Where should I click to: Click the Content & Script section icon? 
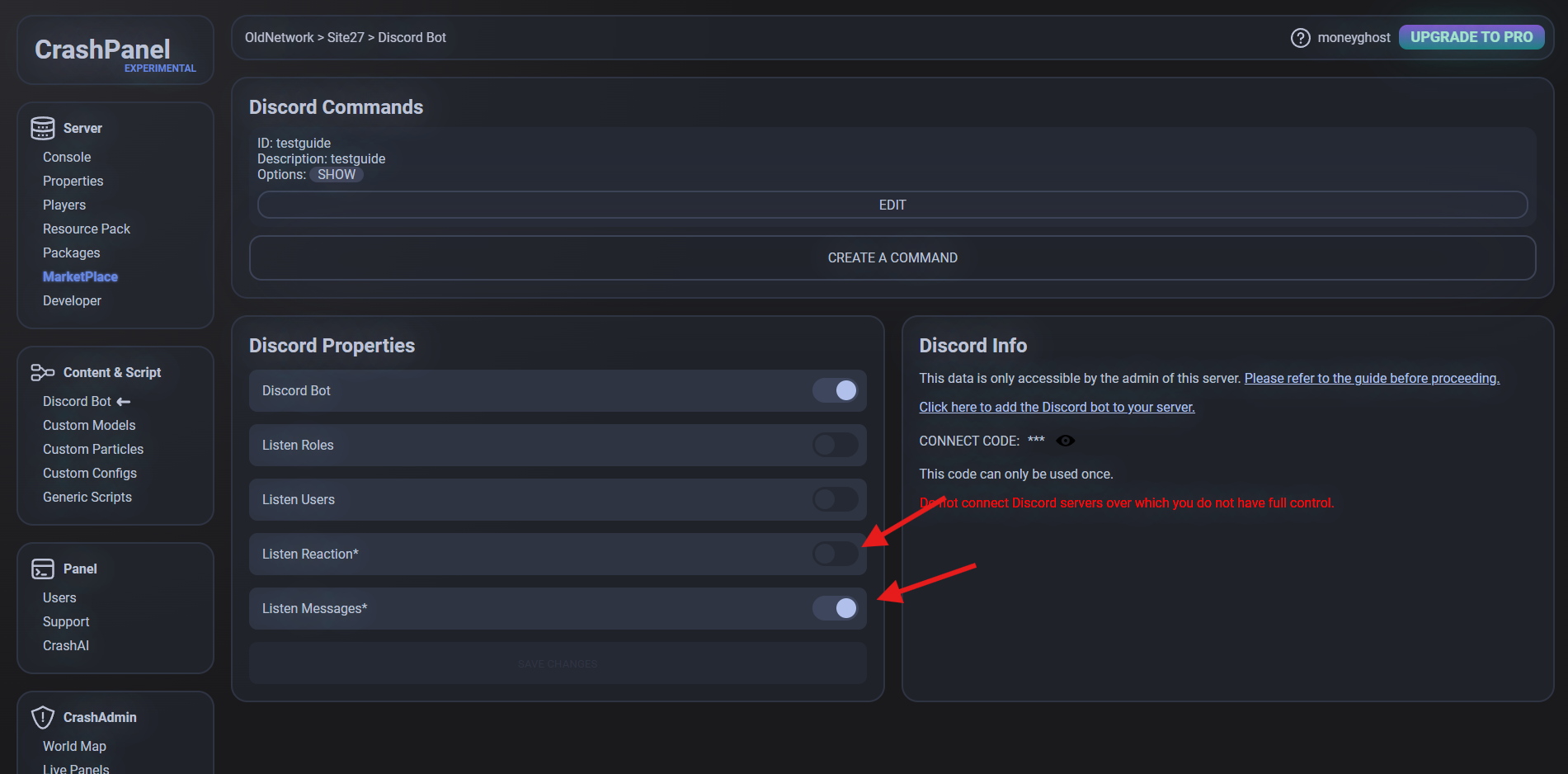tap(43, 372)
